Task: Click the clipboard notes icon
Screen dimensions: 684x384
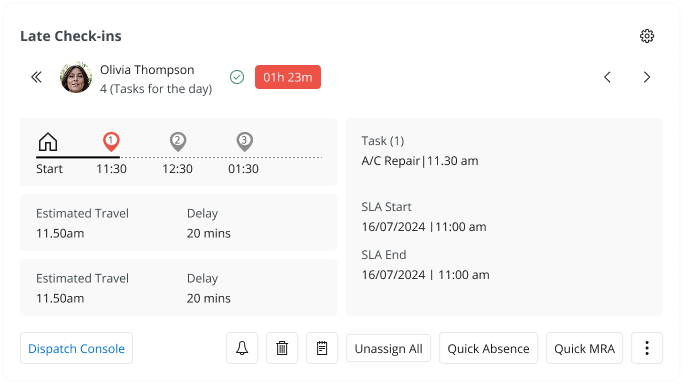Action: click(322, 348)
